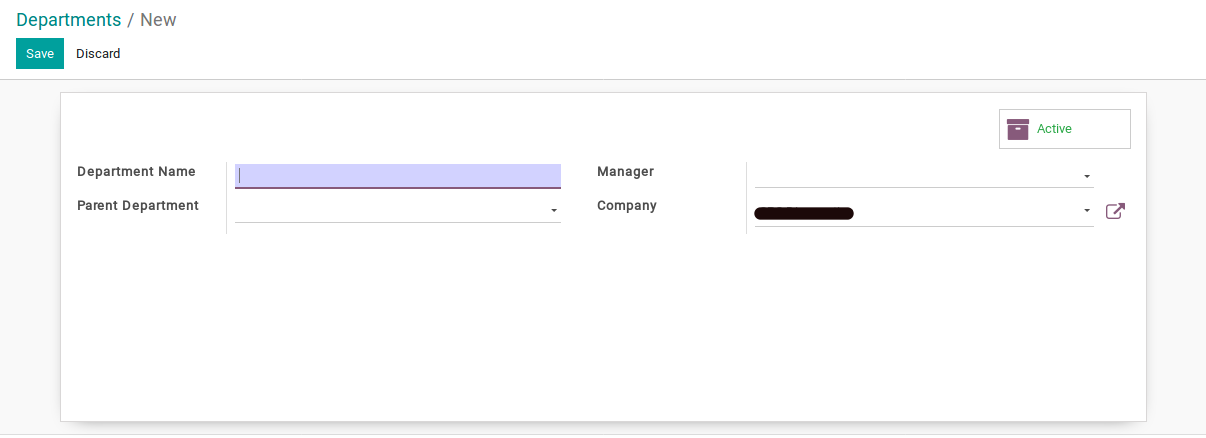The image size is (1206, 438).
Task: Click the "New" breadcrumb text
Action: coord(158,20)
